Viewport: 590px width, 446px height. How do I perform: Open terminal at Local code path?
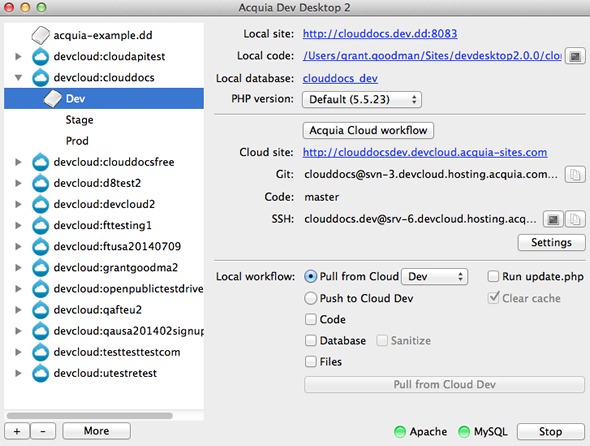(x=575, y=56)
